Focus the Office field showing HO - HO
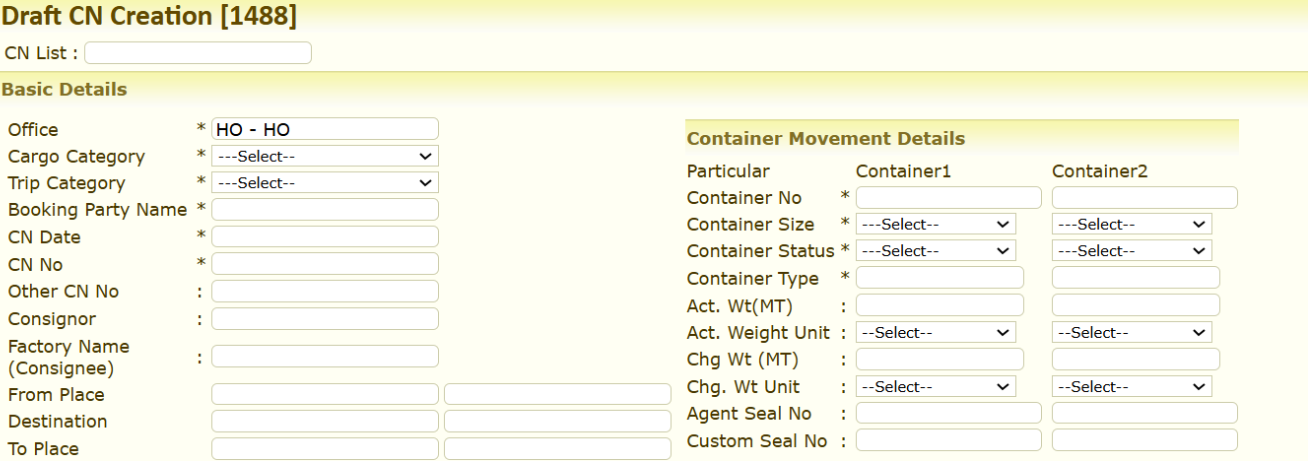The image size is (1308, 461). pyautogui.click(x=324, y=129)
